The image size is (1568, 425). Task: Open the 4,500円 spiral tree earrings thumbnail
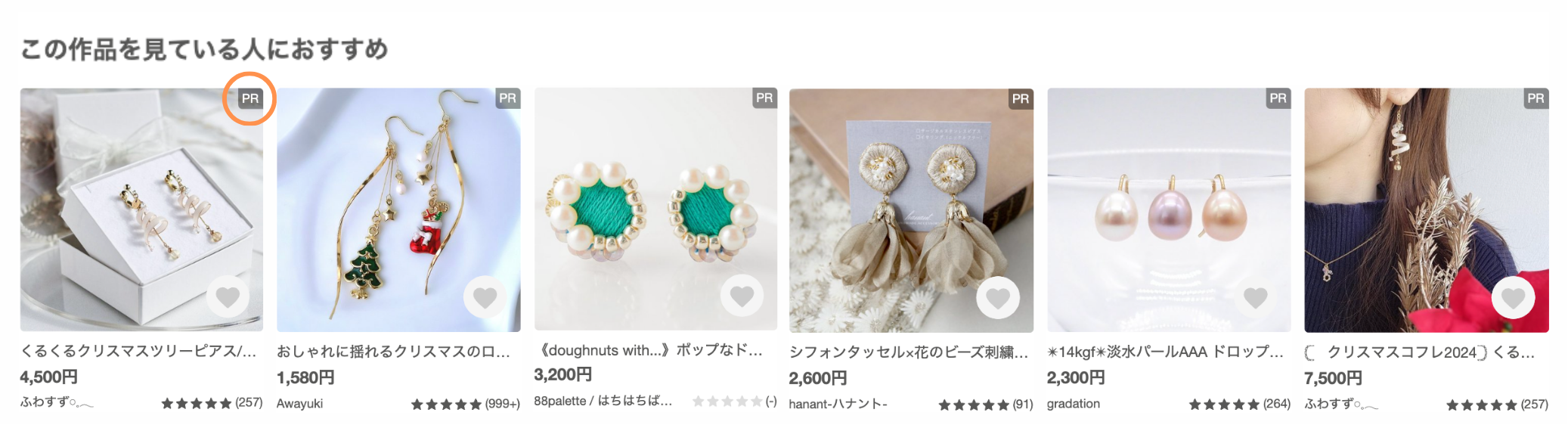141,209
